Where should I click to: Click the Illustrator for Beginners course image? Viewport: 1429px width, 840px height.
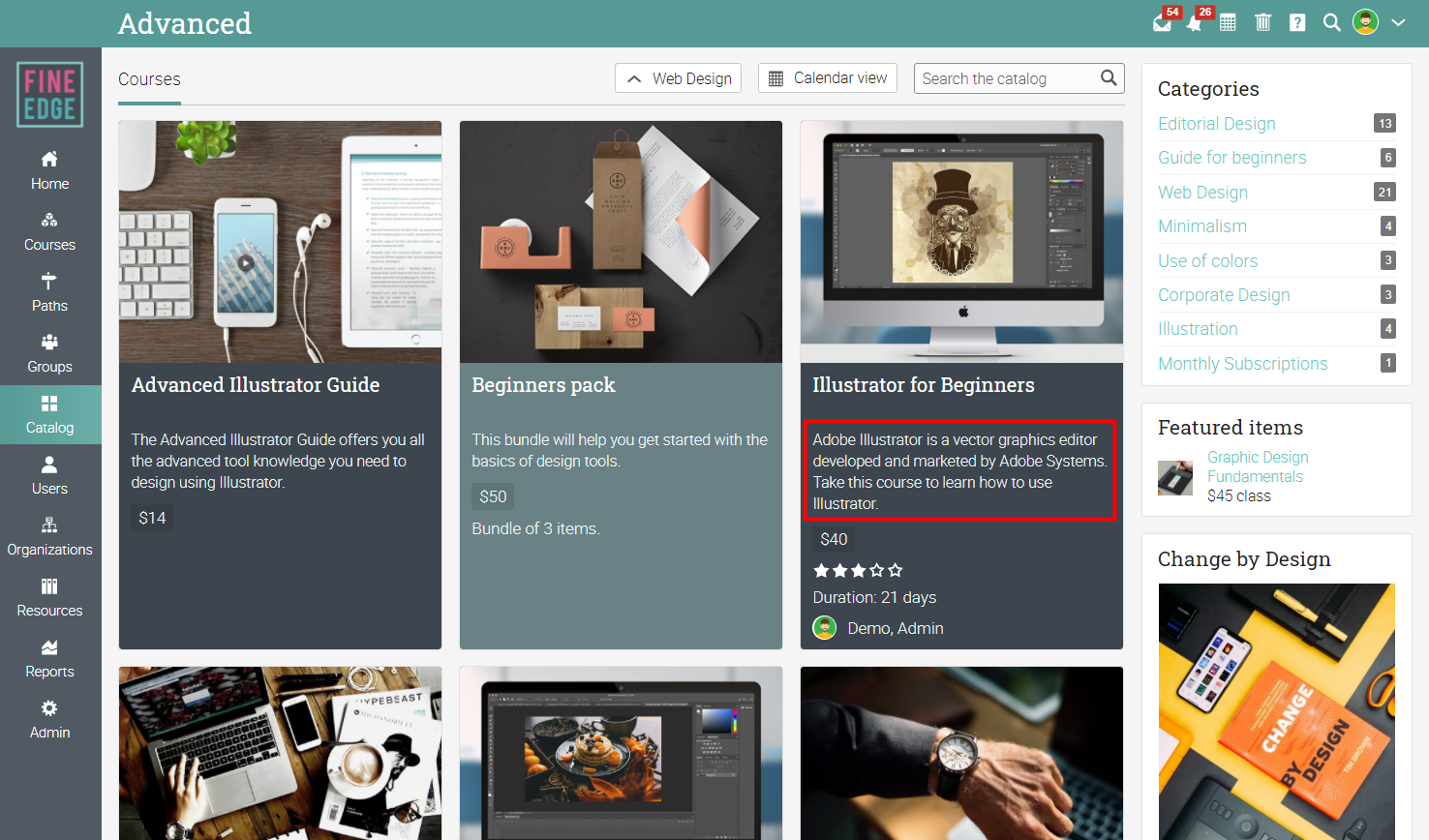pos(961,242)
